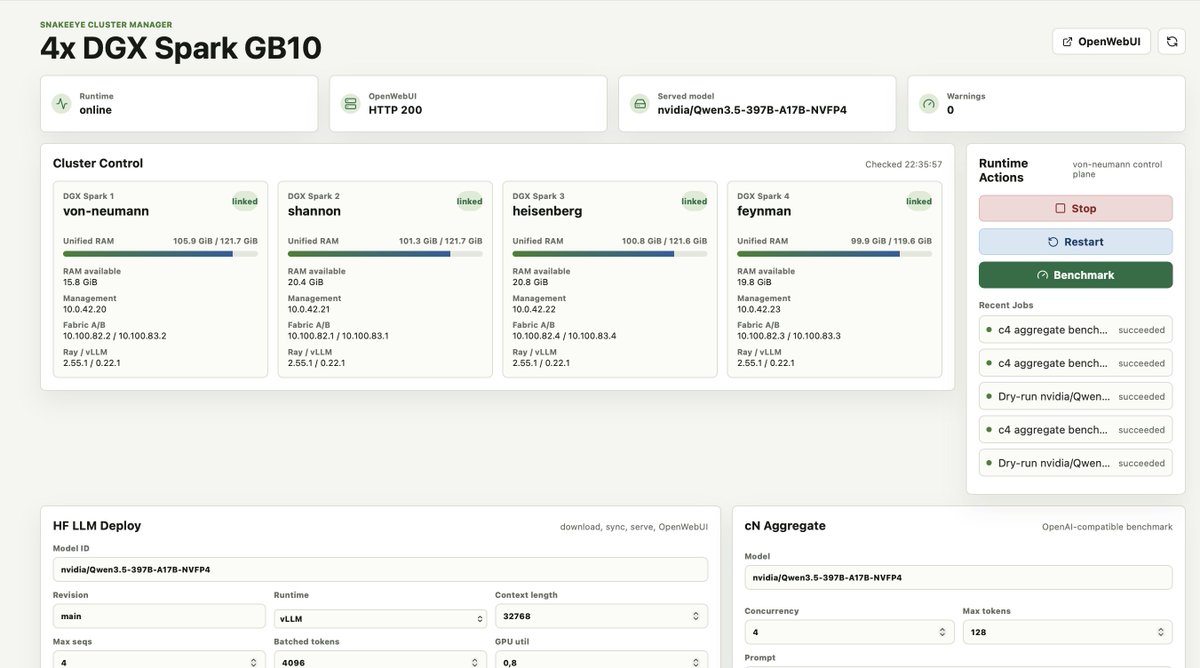Click the HF LLM Deploy section heading
This screenshot has height=668, width=1200.
pyautogui.click(x=97, y=525)
